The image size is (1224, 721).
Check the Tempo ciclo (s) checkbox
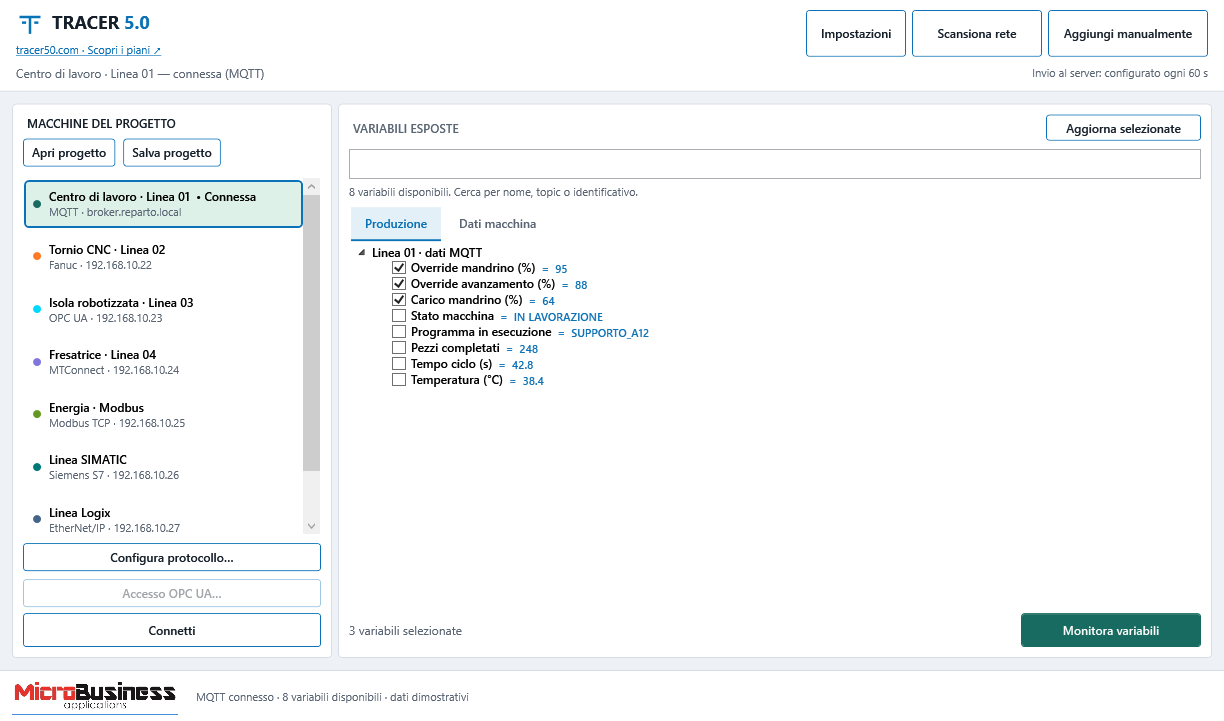[399, 364]
